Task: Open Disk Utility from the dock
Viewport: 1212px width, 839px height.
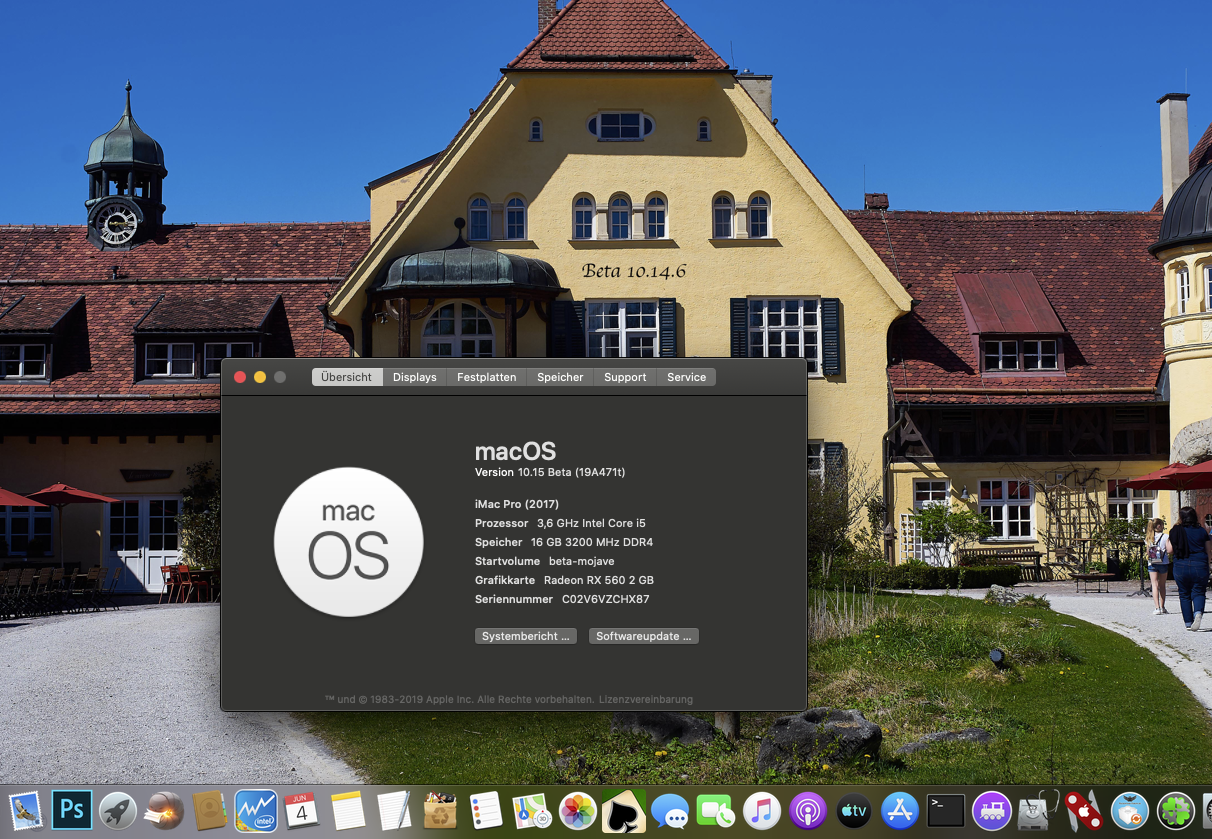Action: [x=1037, y=810]
